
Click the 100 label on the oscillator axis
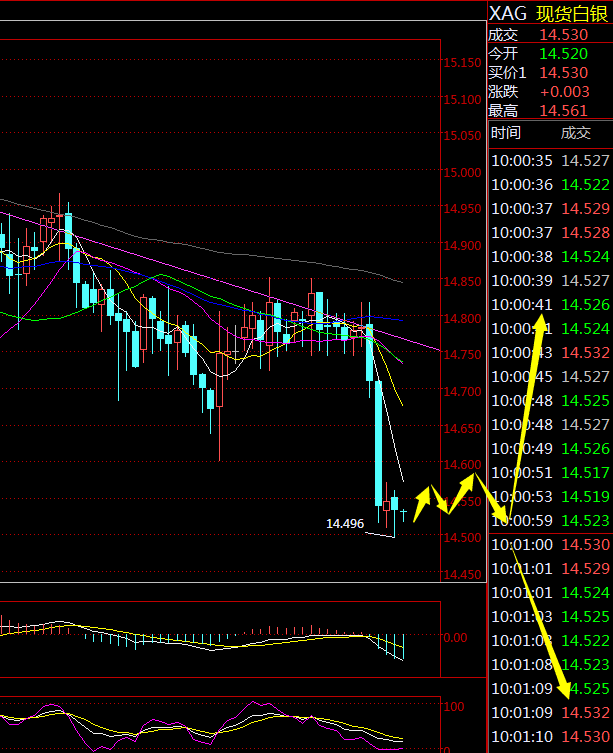tap(454, 706)
